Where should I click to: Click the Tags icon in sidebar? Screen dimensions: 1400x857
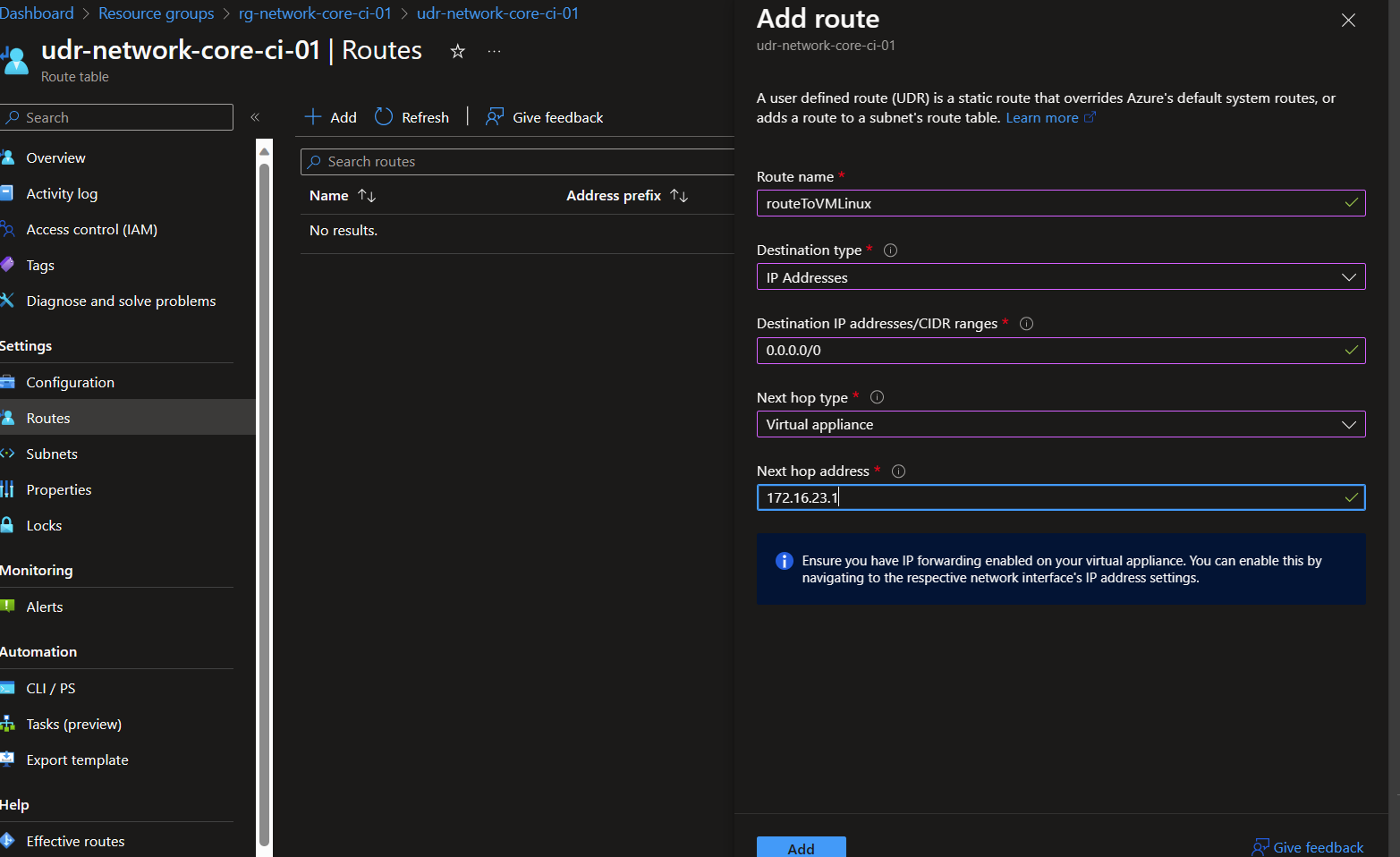(7, 265)
